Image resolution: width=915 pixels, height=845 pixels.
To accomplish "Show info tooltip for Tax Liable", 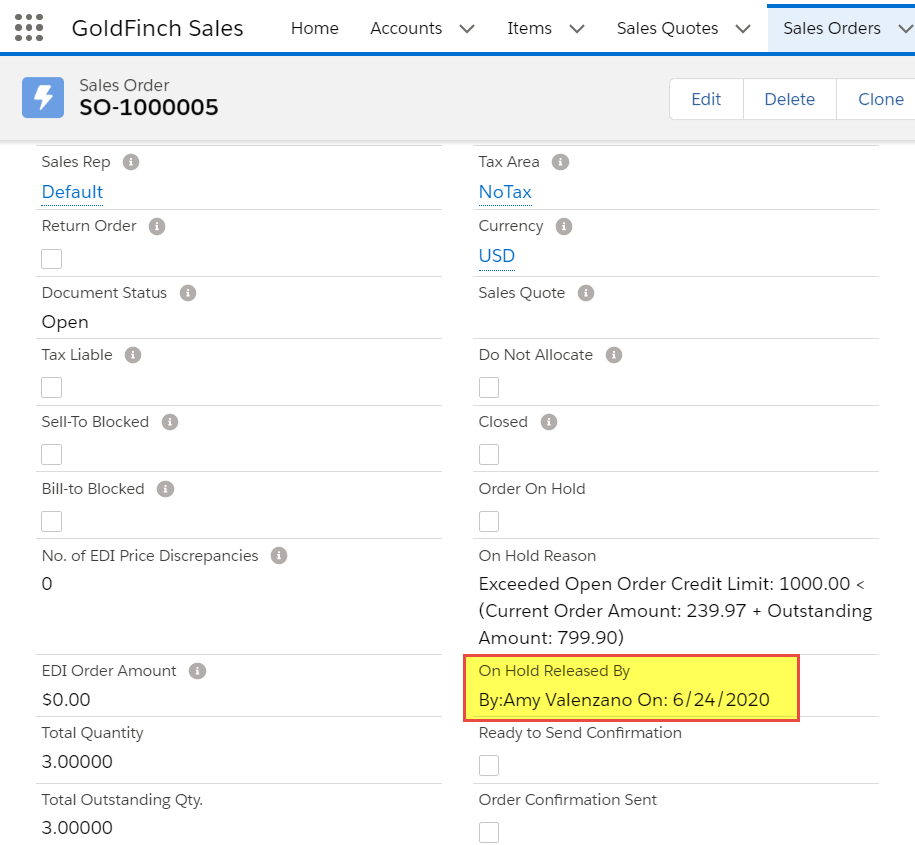I will [133, 355].
